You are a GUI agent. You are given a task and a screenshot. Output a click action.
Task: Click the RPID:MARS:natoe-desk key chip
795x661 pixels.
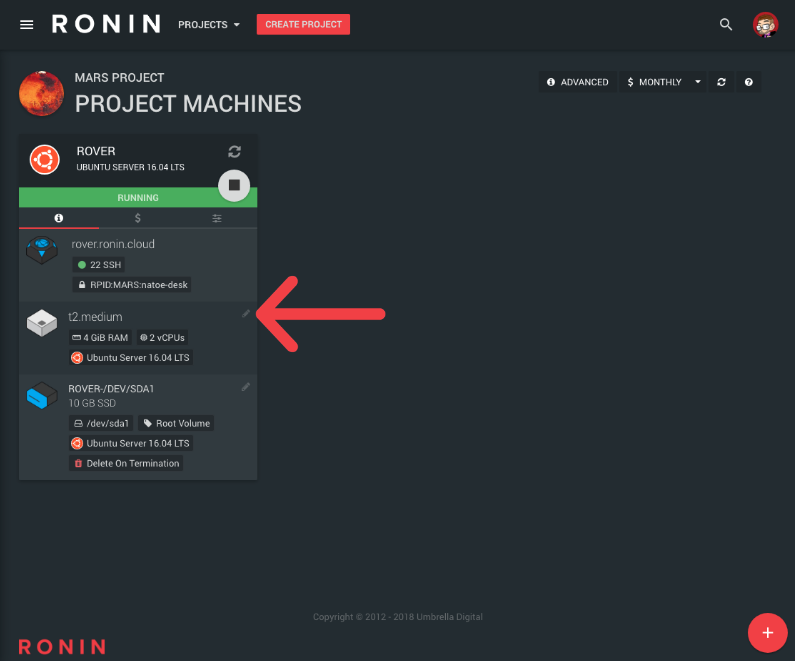pos(132,285)
